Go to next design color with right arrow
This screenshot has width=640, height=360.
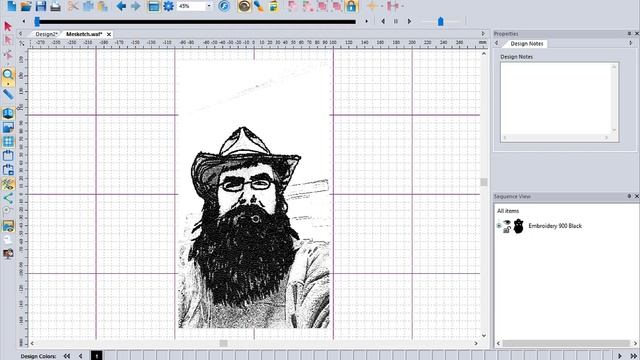(620, 356)
